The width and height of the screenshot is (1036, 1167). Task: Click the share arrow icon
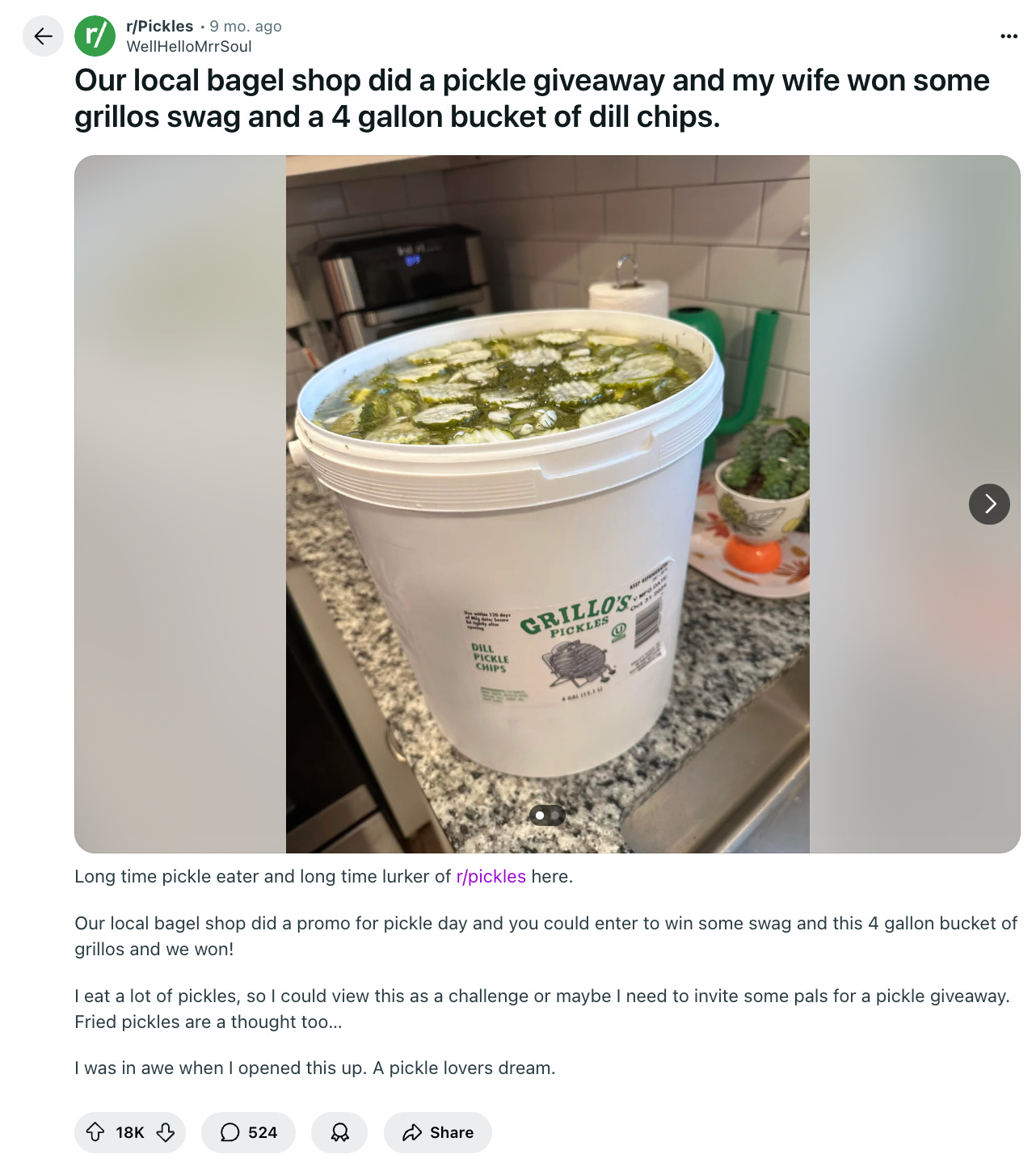(412, 1132)
